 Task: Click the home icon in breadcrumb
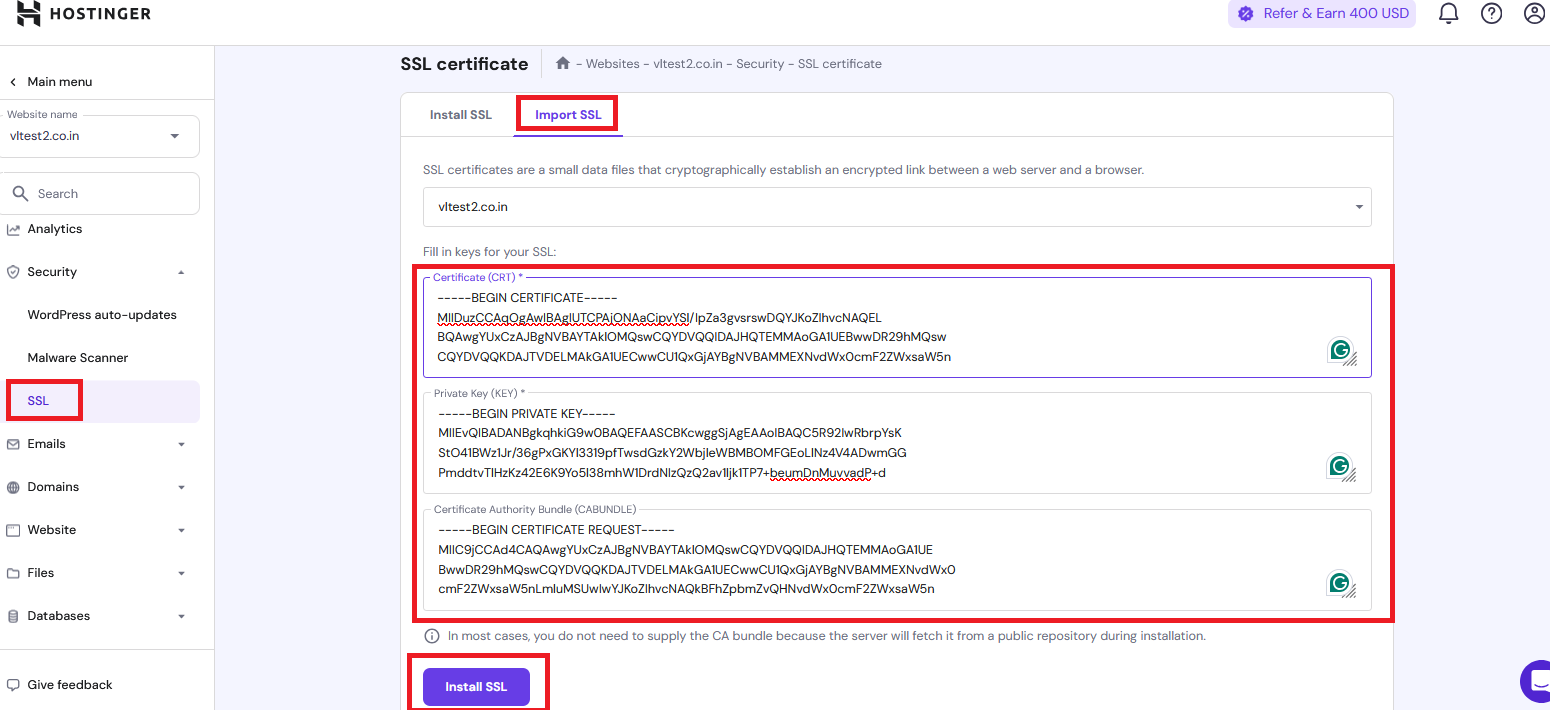point(563,63)
